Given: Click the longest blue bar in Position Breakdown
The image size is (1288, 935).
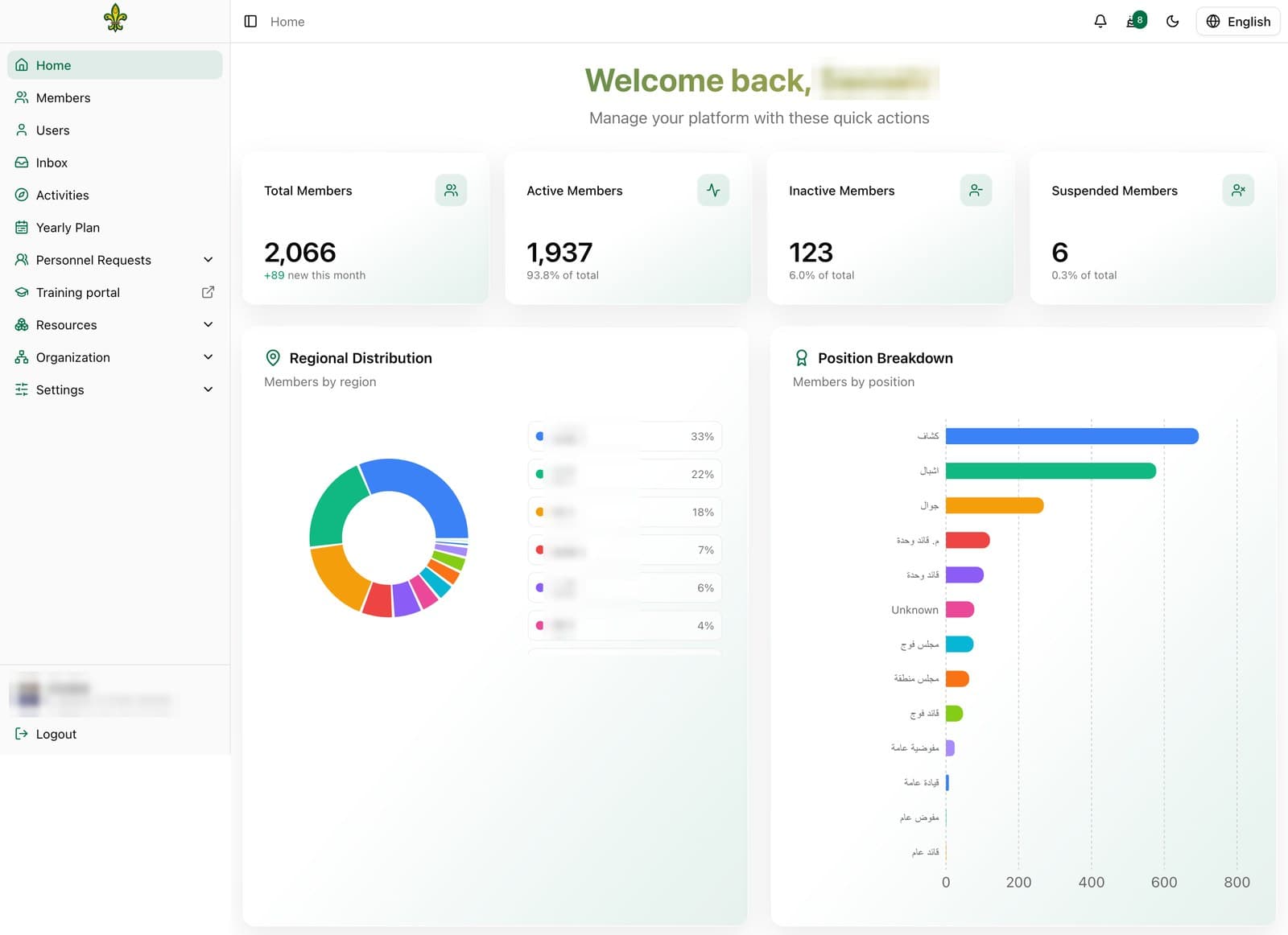Looking at the screenshot, I should point(1072,436).
